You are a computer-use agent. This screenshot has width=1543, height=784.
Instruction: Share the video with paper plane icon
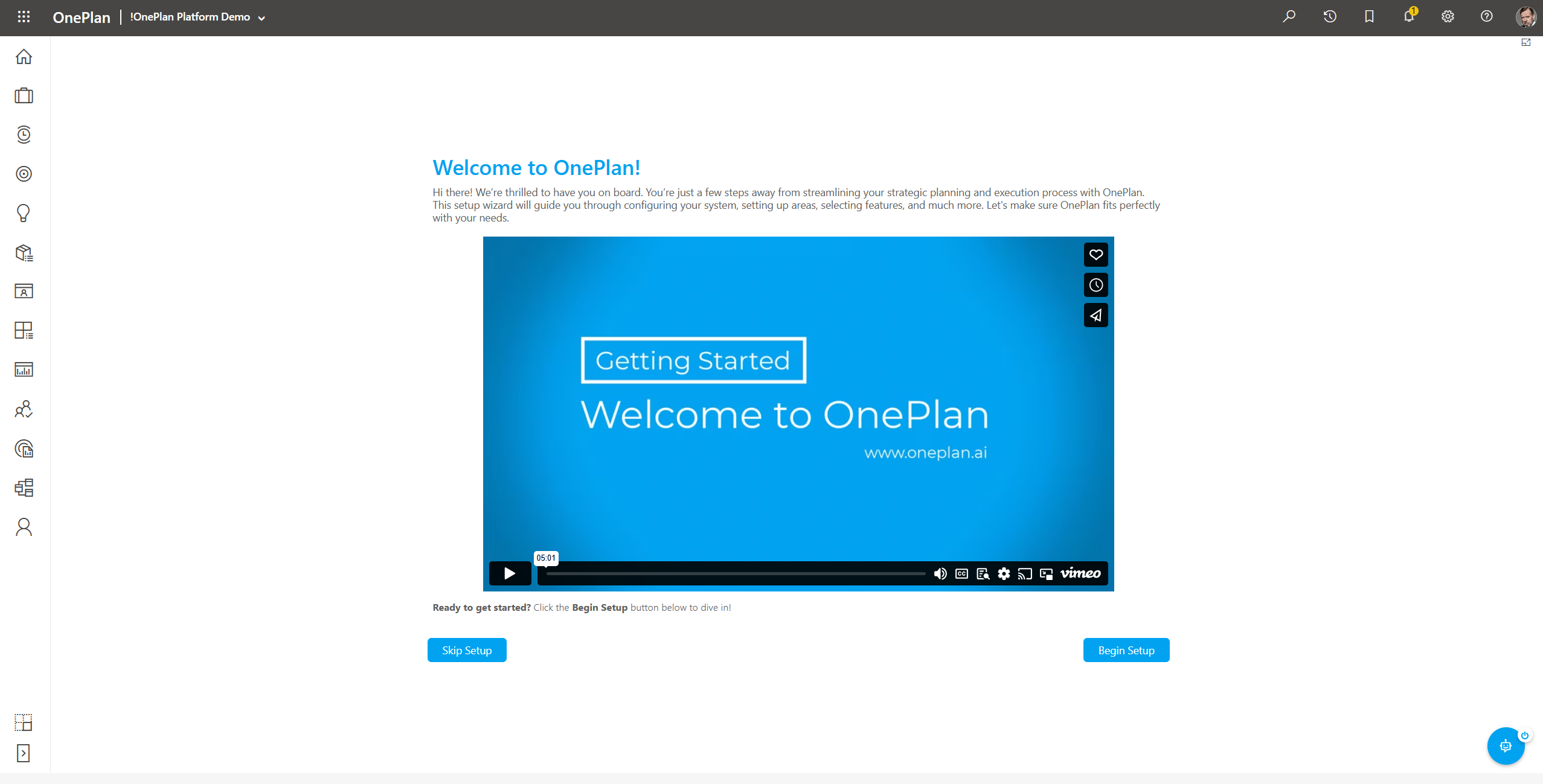pyautogui.click(x=1095, y=315)
